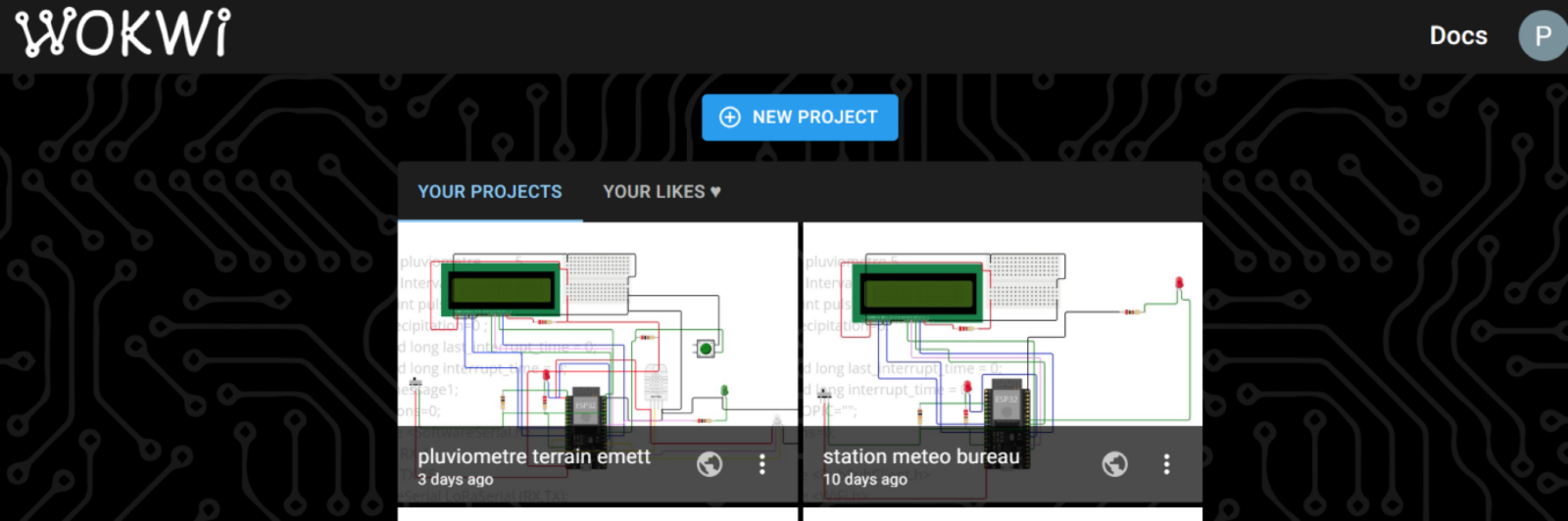Click the Wokwi logo
Screen dimensions: 1568x521
pyautogui.click(x=123, y=33)
